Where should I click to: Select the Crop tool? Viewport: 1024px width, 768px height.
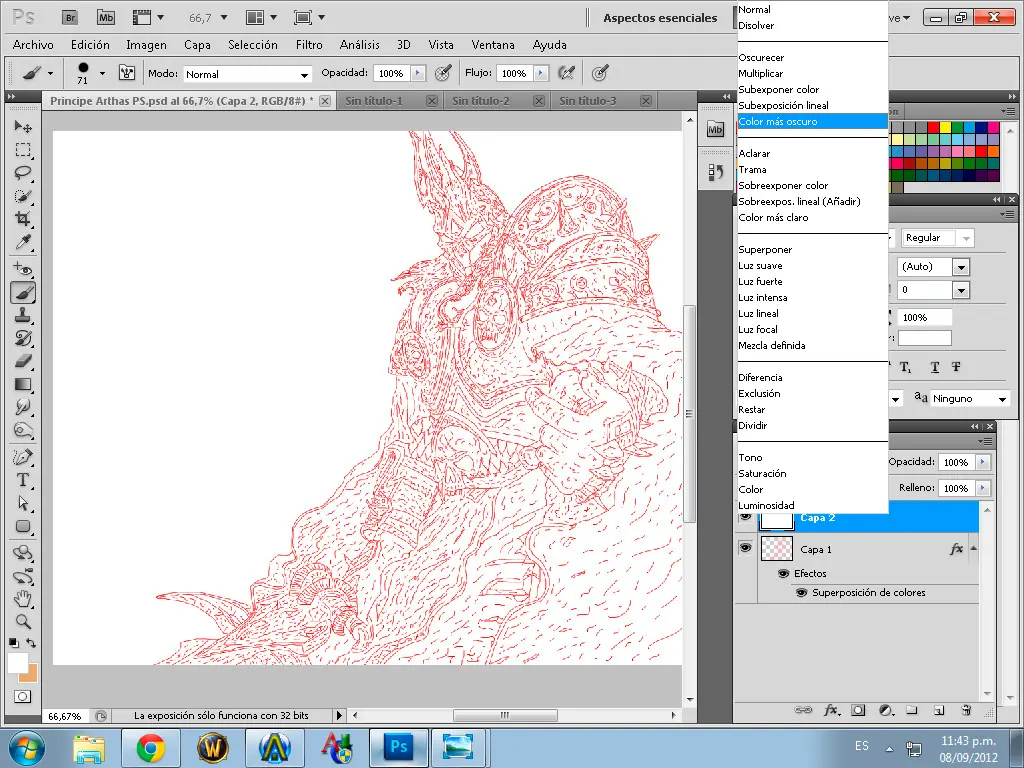pyautogui.click(x=23, y=219)
